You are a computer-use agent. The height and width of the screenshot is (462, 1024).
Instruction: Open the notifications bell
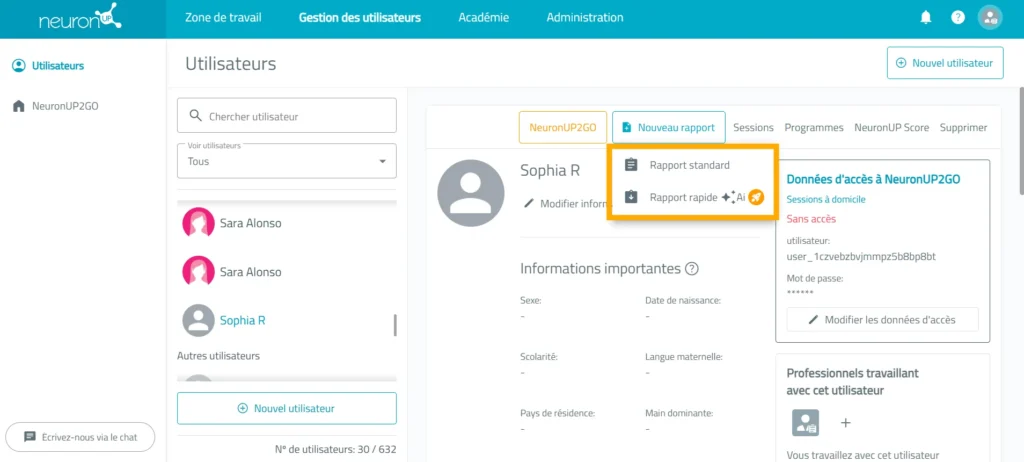(925, 18)
